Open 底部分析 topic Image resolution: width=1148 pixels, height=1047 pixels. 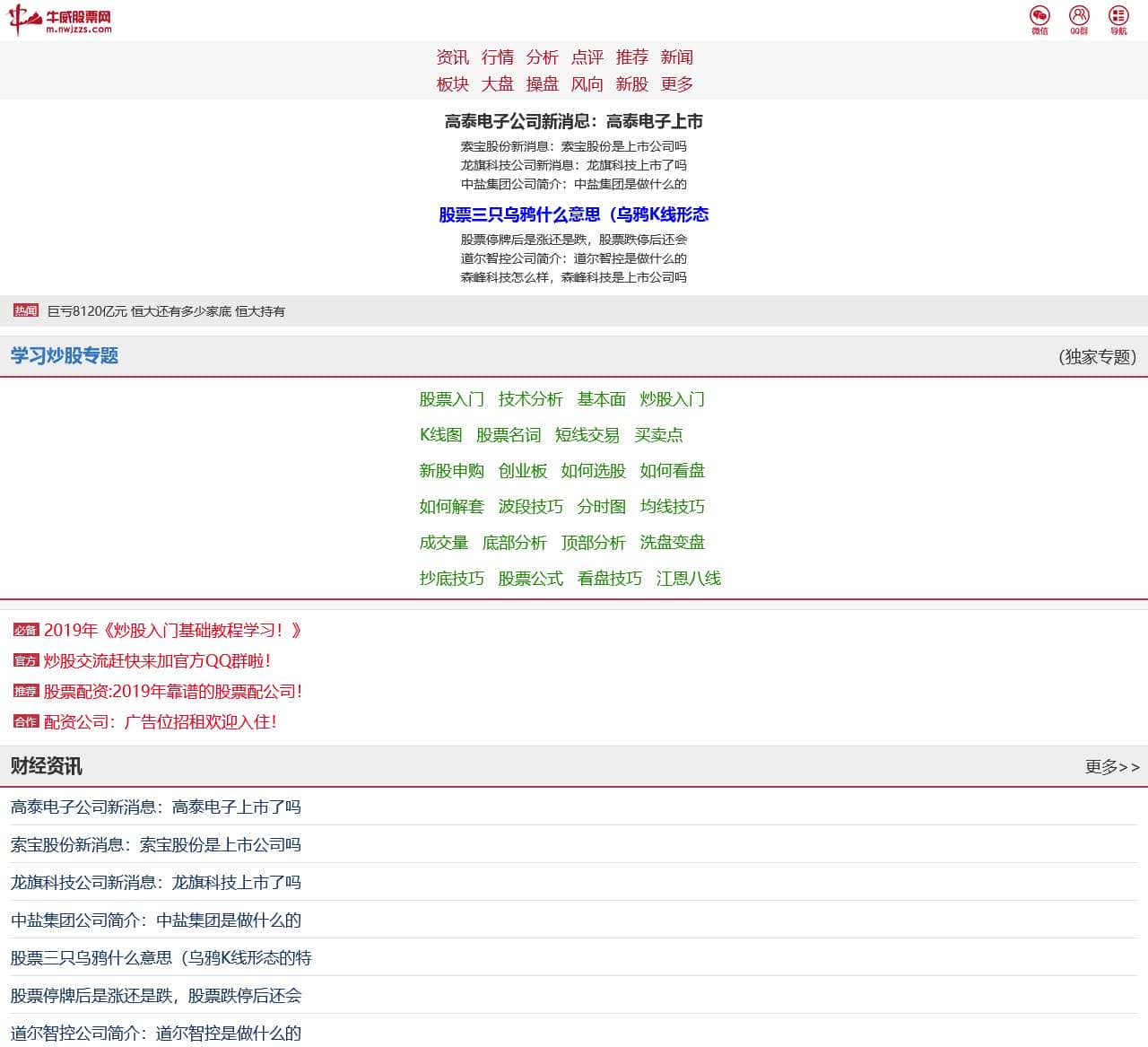point(515,543)
